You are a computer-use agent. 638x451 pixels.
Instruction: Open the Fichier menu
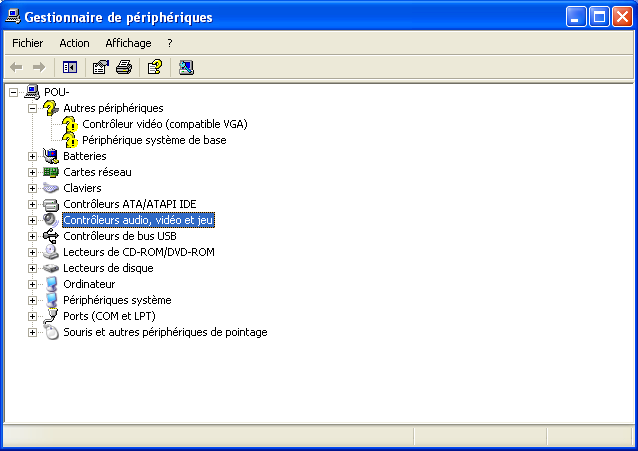coord(28,43)
